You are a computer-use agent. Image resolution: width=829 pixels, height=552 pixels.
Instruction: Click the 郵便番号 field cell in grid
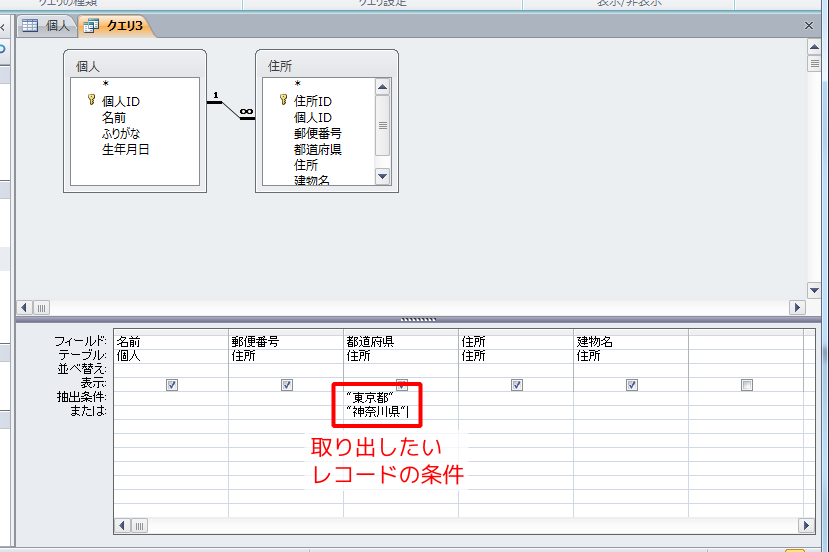pyautogui.click(x=286, y=342)
